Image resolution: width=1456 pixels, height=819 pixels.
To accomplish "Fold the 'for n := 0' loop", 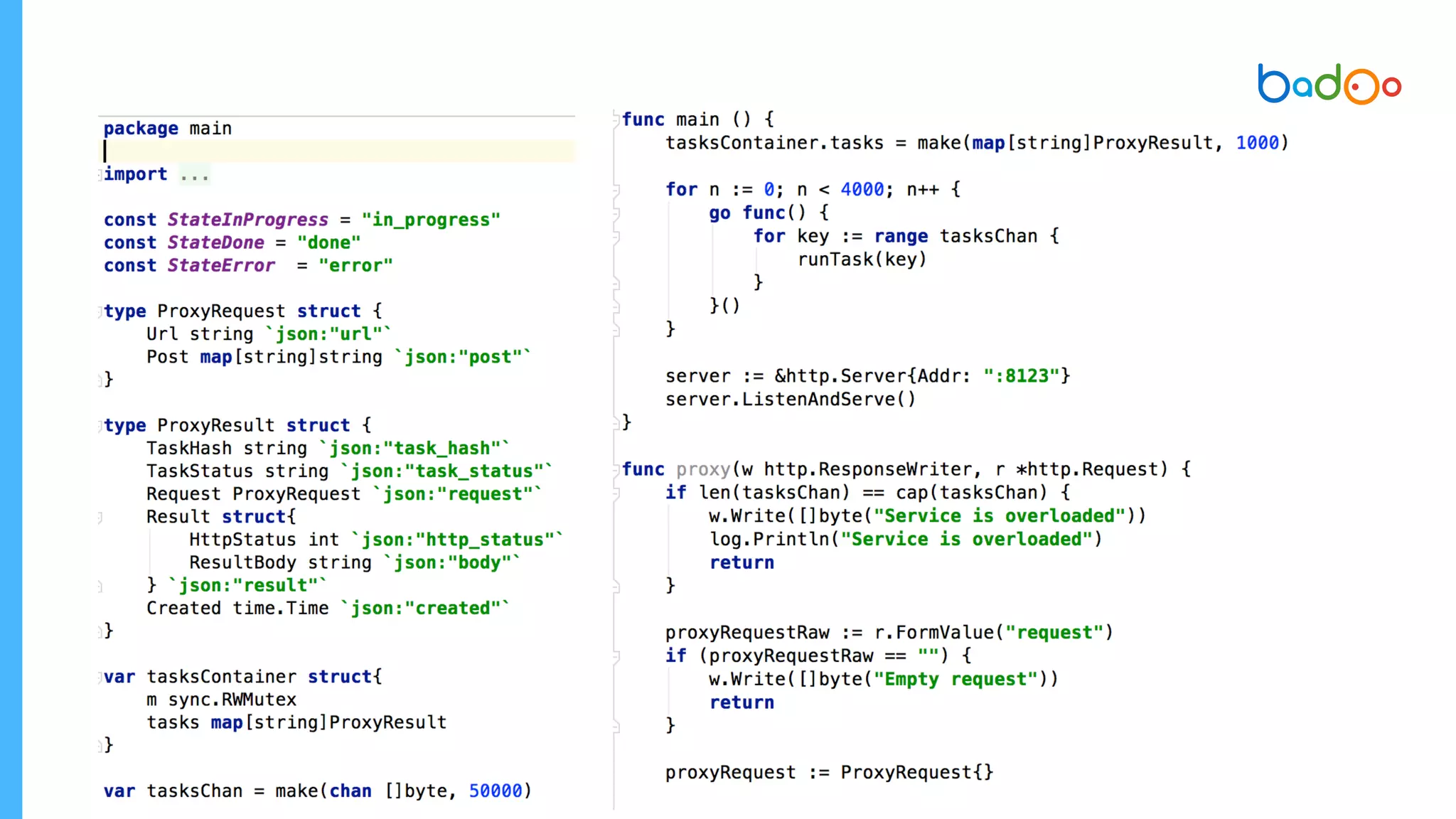I will click(x=616, y=190).
